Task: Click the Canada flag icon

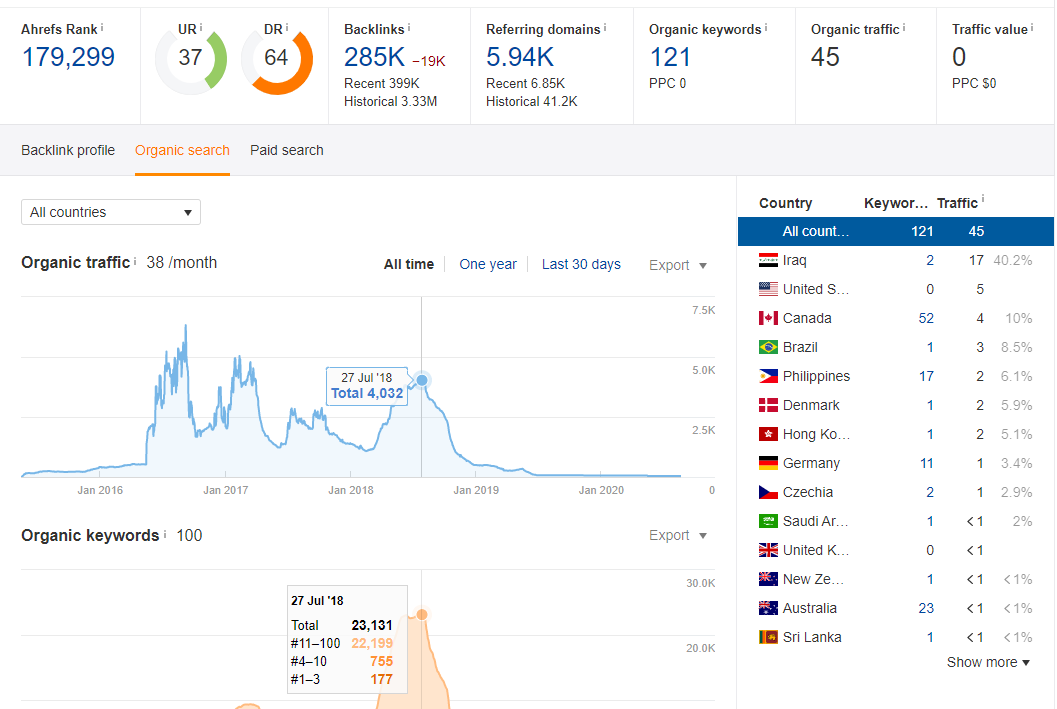Action: click(x=768, y=318)
